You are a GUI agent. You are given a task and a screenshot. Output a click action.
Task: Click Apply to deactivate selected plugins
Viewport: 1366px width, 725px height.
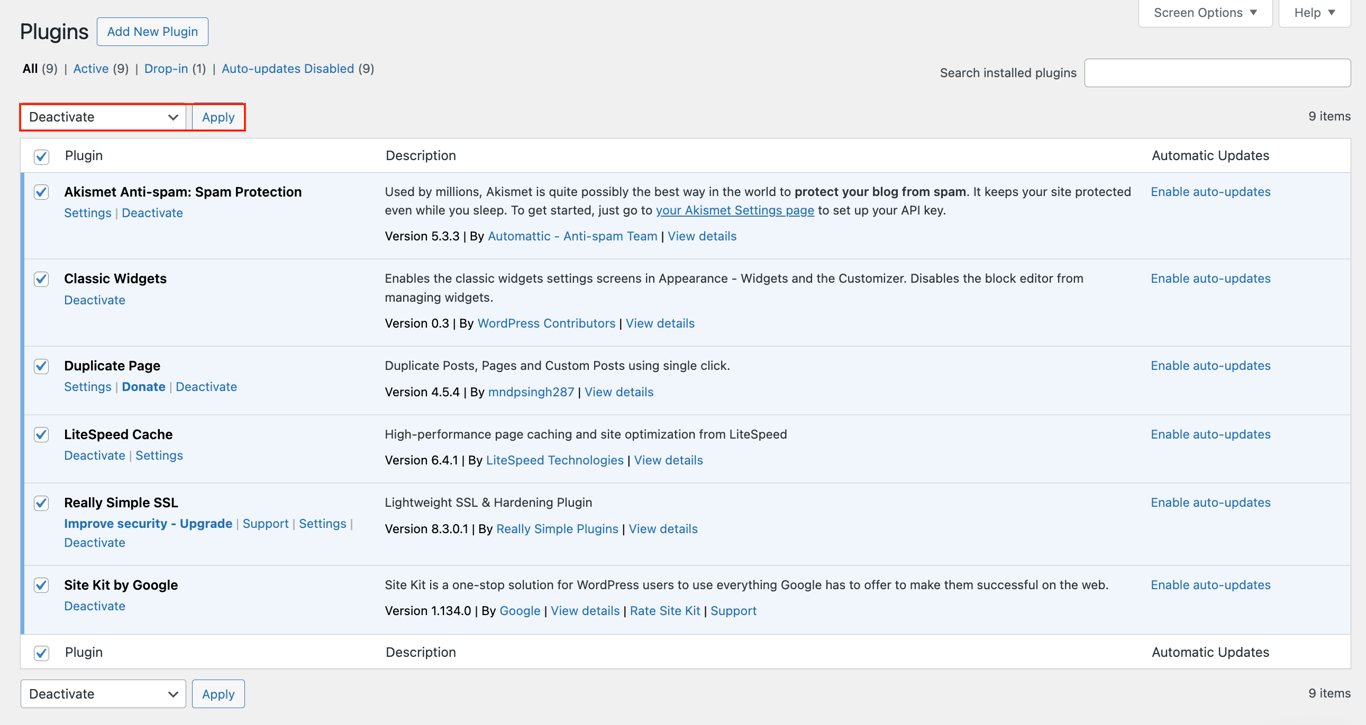[x=218, y=116]
